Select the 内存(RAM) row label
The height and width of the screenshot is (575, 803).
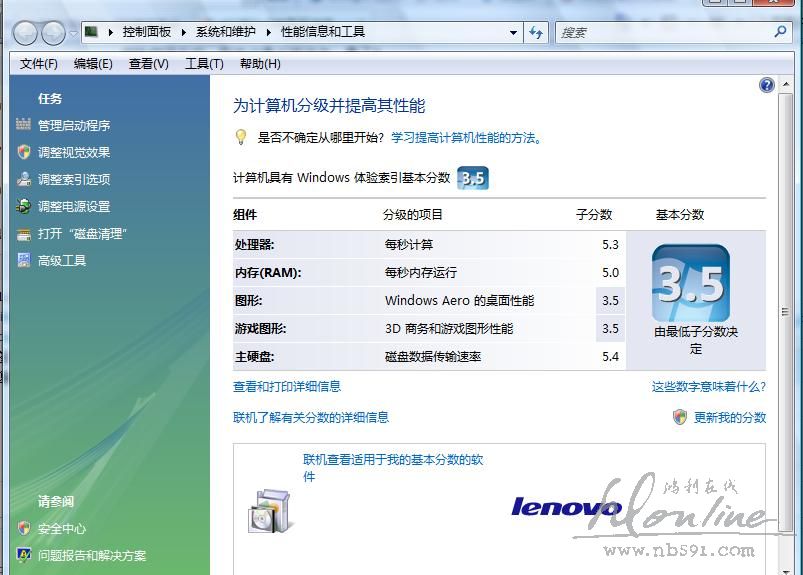pyautogui.click(x=268, y=273)
